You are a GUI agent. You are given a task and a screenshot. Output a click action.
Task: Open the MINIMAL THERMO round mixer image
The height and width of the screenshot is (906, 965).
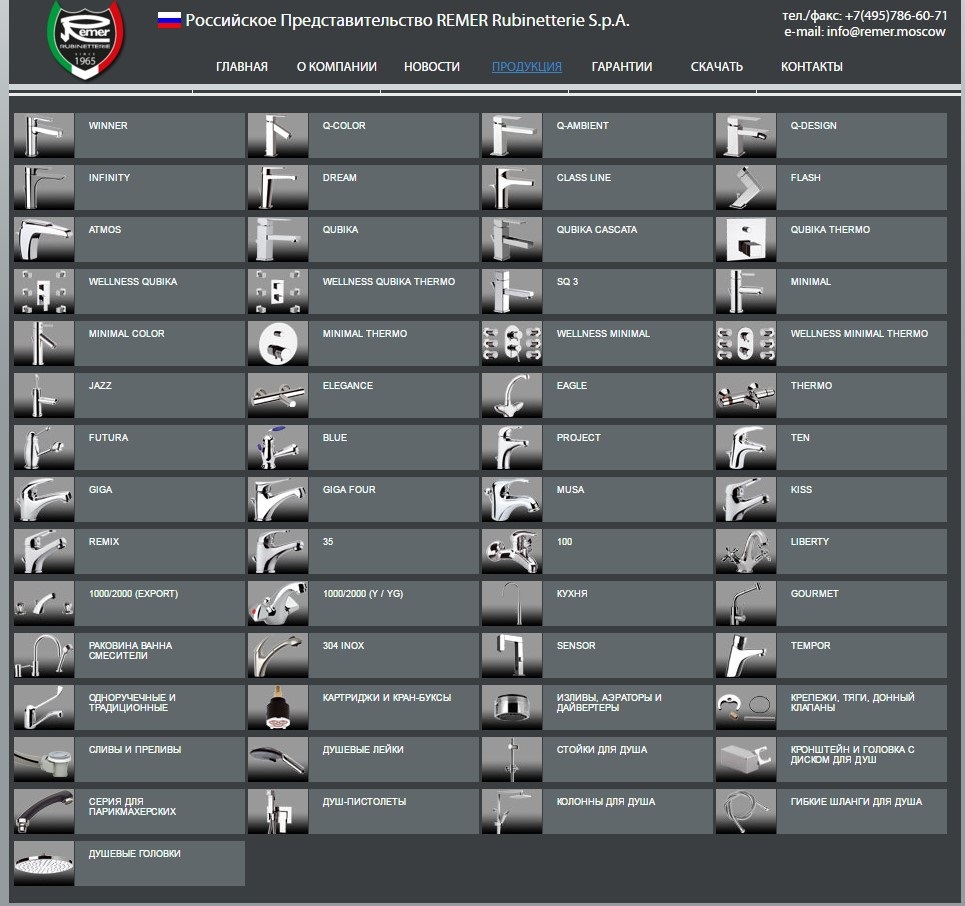[278, 343]
